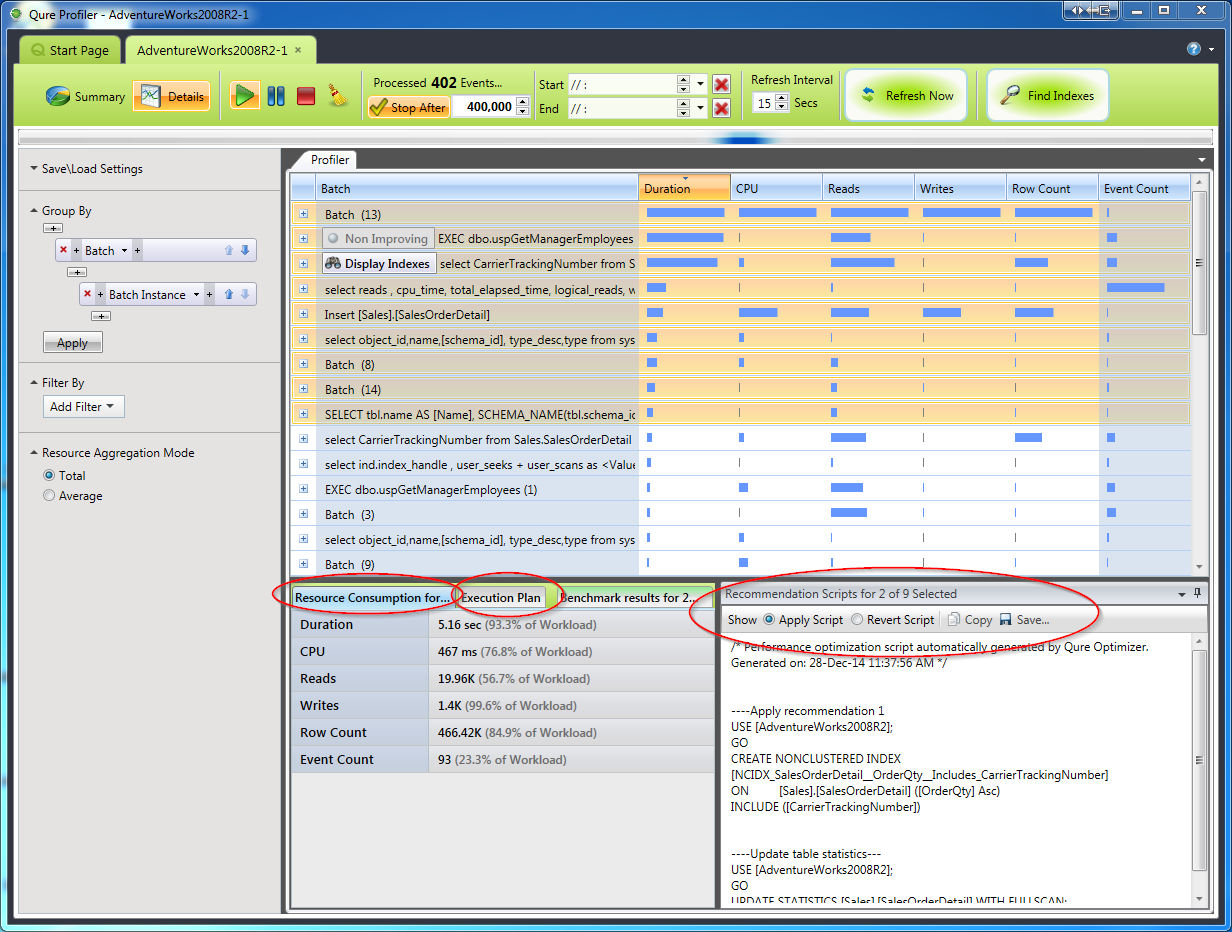Collapse the Resource Aggregation Mode section
The width and height of the screenshot is (1232, 932).
(x=34, y=453)
